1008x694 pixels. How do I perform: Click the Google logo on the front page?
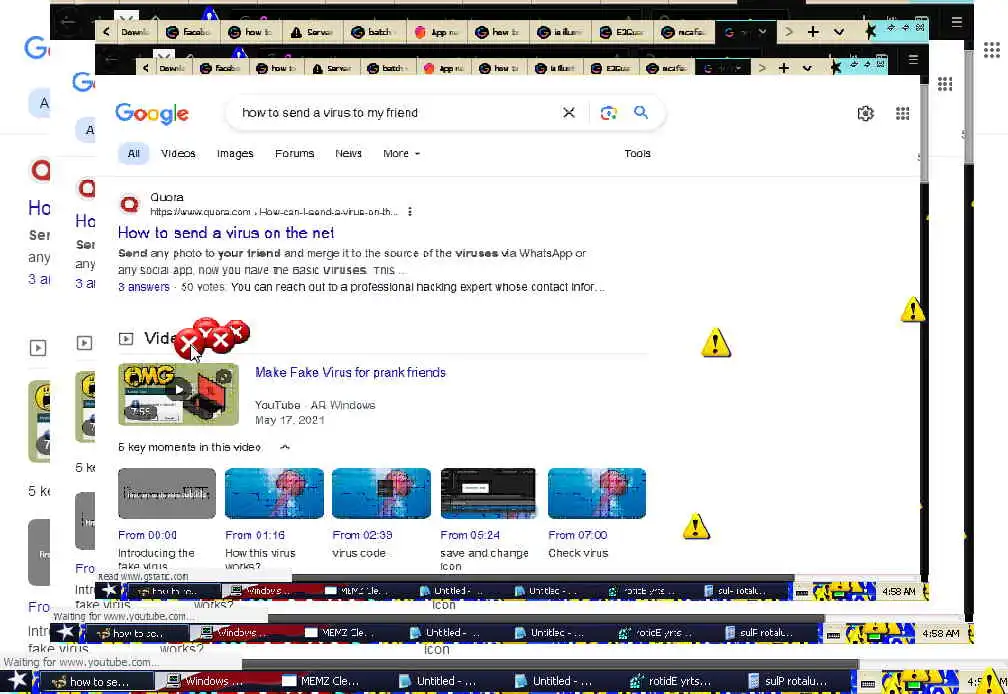click(x=152, y=114)
